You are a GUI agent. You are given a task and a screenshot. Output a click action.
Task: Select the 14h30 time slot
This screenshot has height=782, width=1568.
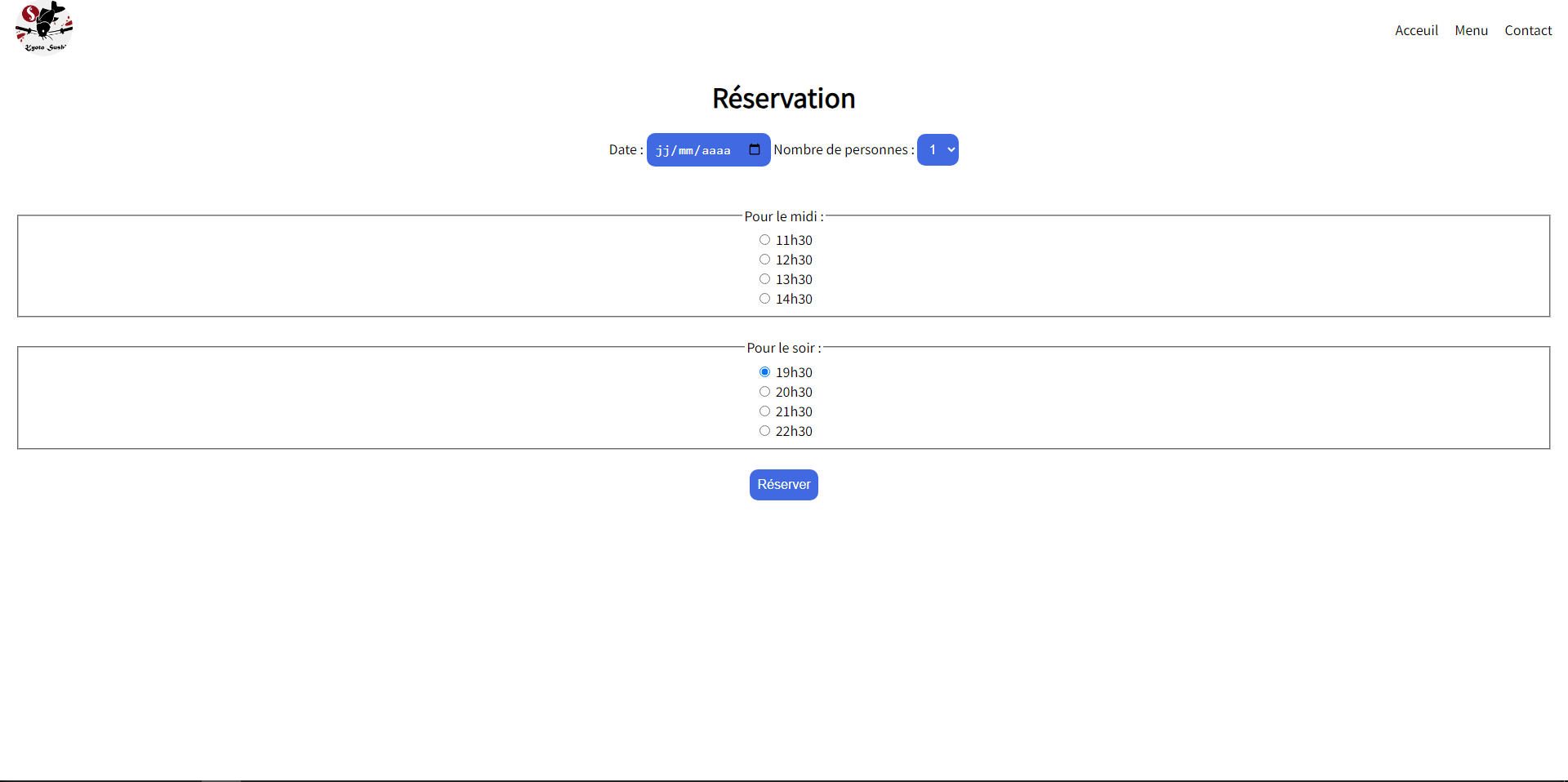pos(764,299)
